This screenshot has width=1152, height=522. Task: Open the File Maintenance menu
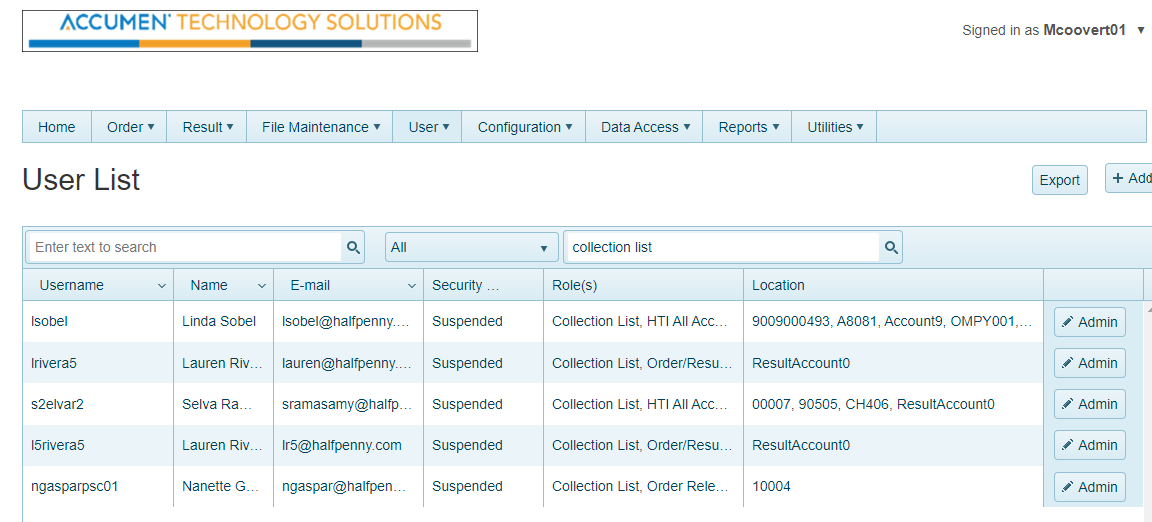tap(320, 127)
